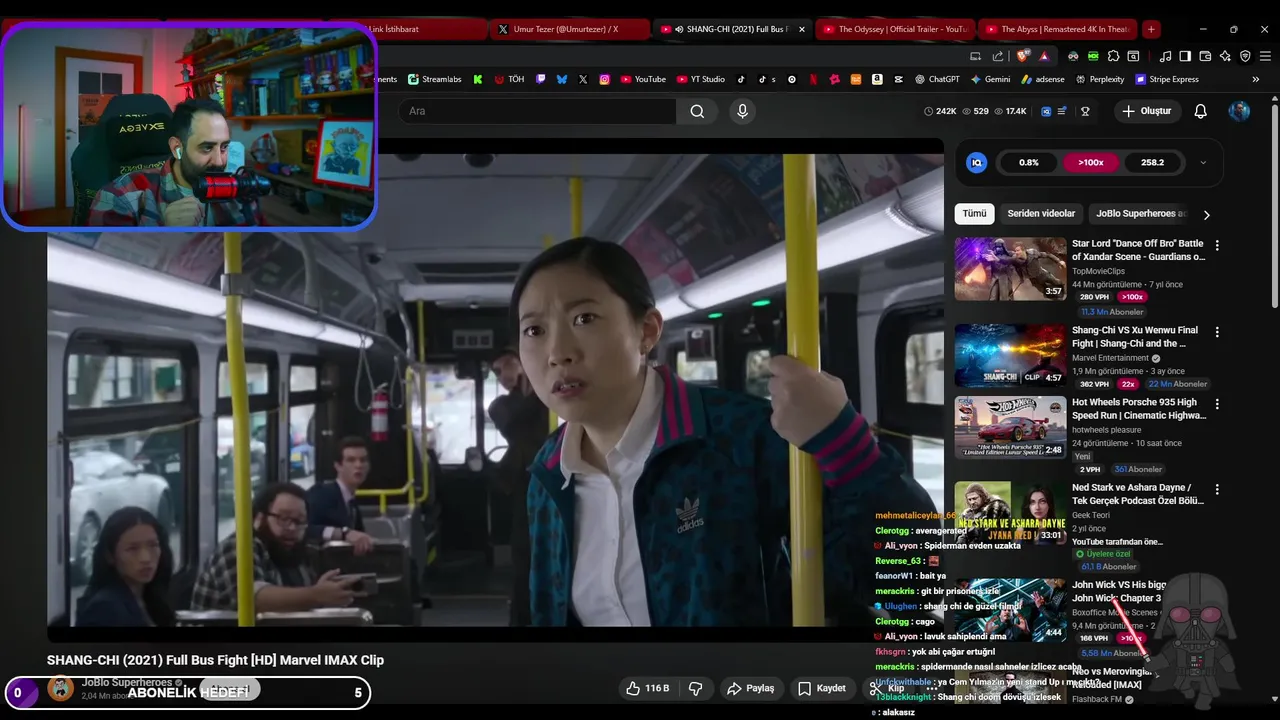1280x720 pixels.
Task: Open a new browser tab
Action: pyautogui.click(x=1151, y=29)
